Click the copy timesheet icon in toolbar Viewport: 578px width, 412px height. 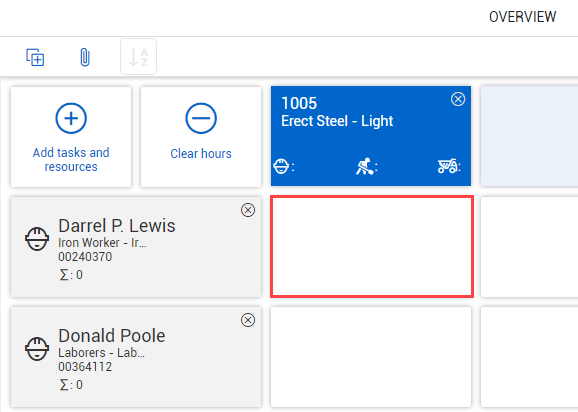tap(35, 57)
